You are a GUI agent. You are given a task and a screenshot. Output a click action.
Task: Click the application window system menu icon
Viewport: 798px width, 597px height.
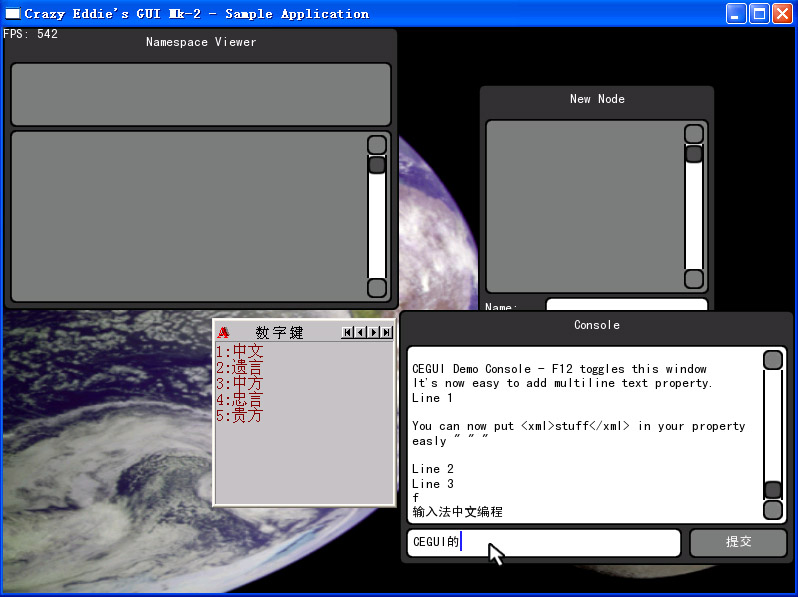pyautogui.click(x=12, y=14)
